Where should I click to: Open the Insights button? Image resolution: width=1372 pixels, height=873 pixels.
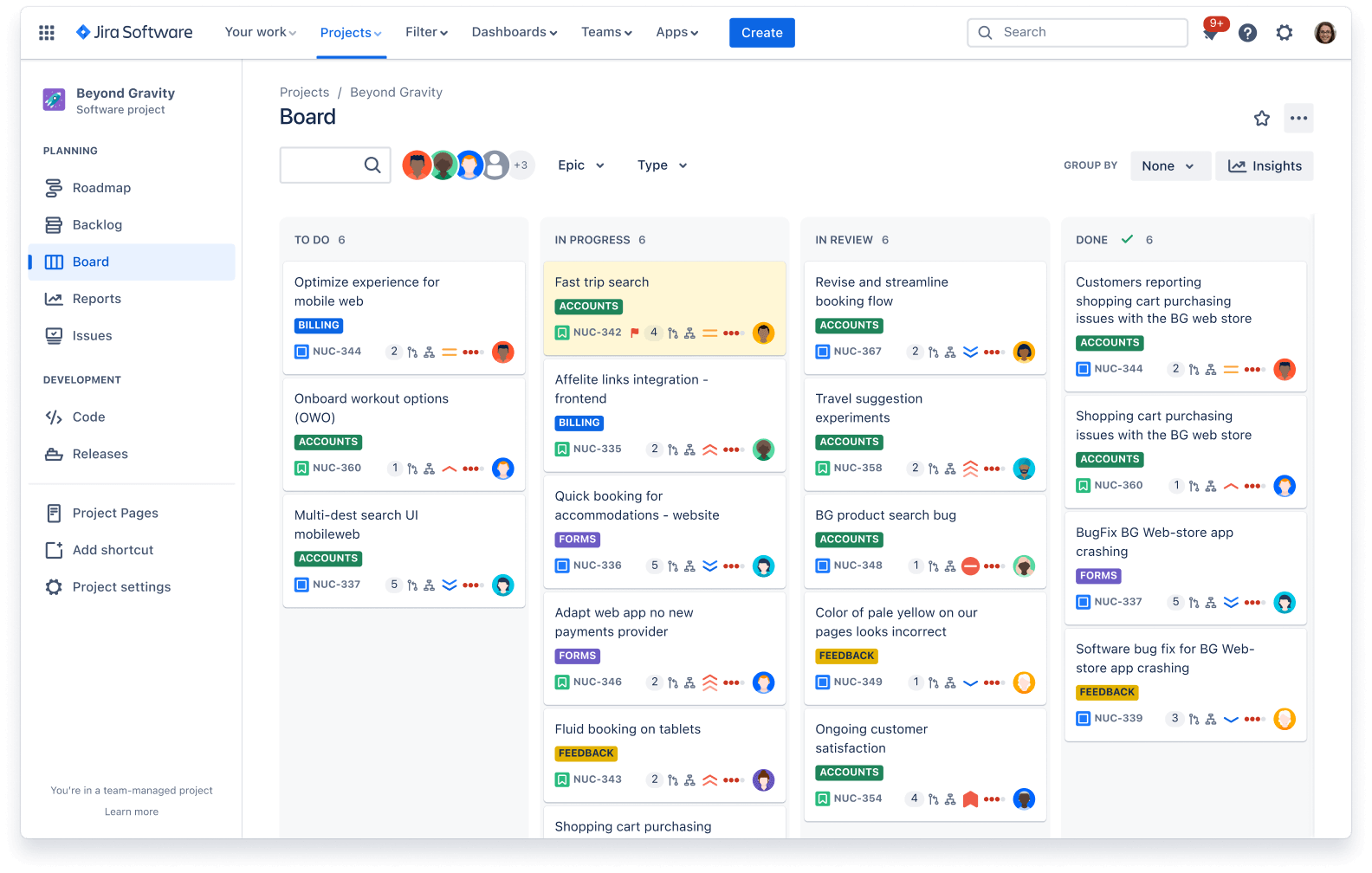(x=1264, y=166)
